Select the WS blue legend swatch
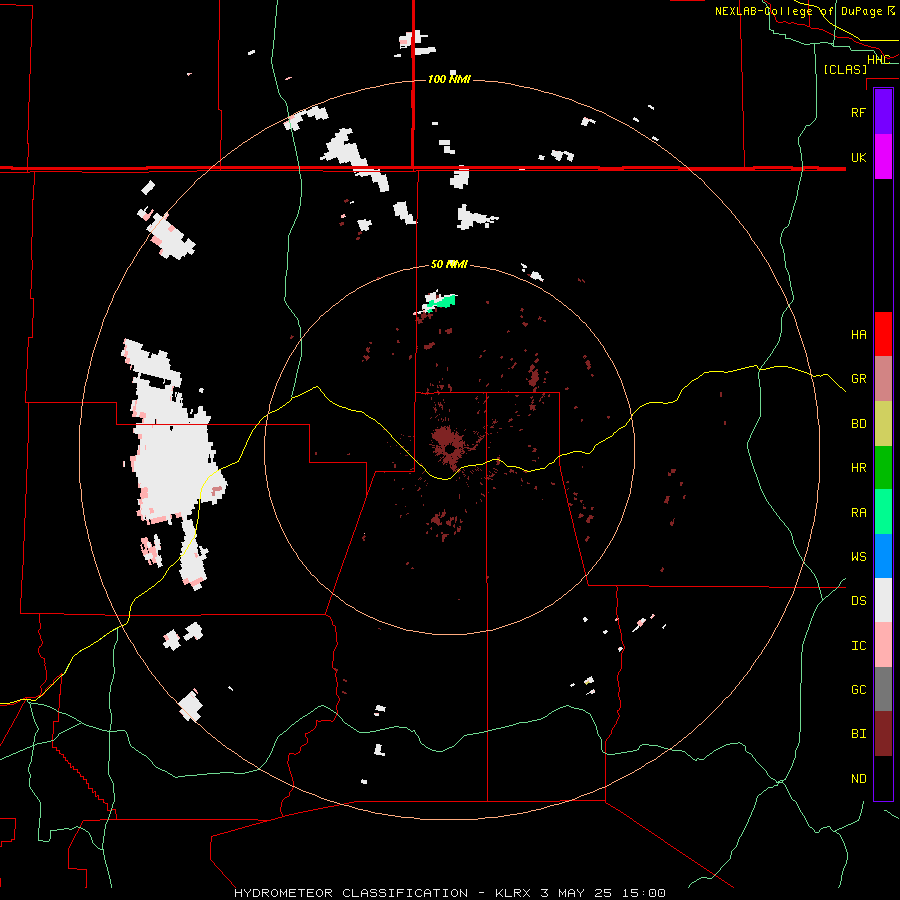The width and height of the screenshot is (900, 900). tap(883, 556)
